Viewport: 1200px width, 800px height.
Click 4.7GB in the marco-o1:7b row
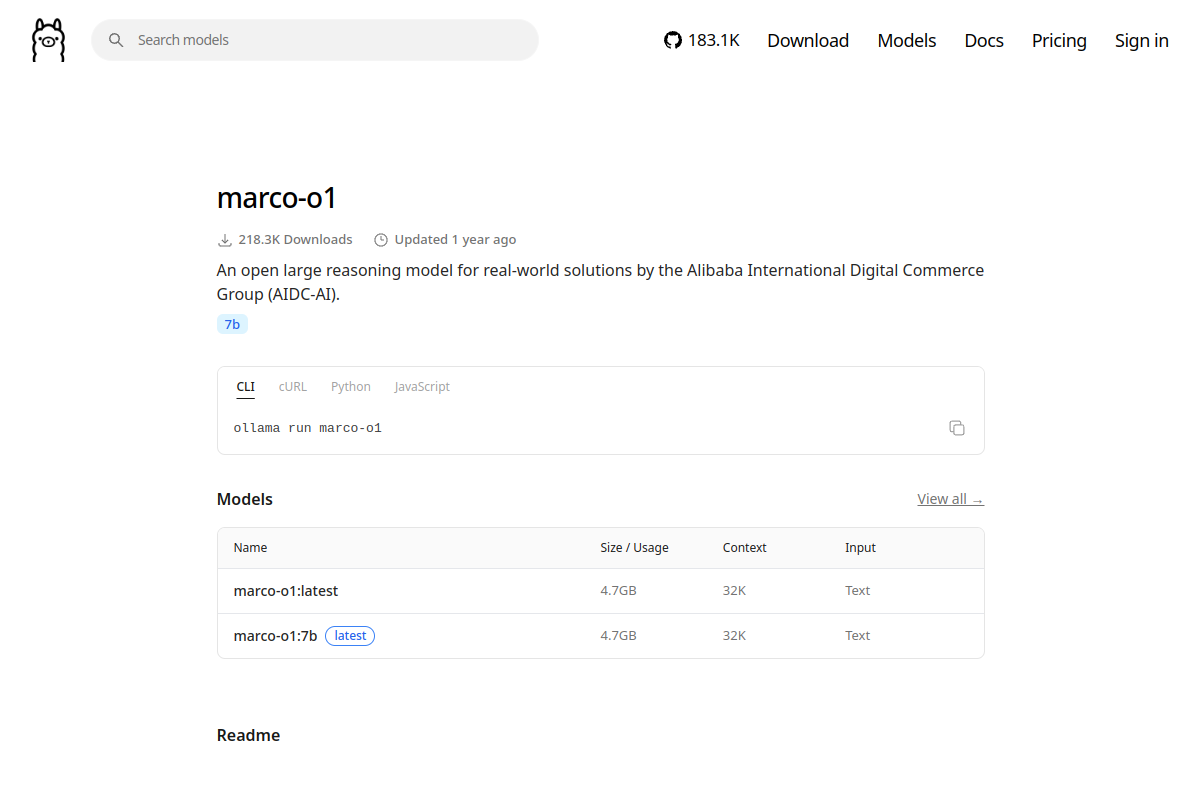point(618,636)
